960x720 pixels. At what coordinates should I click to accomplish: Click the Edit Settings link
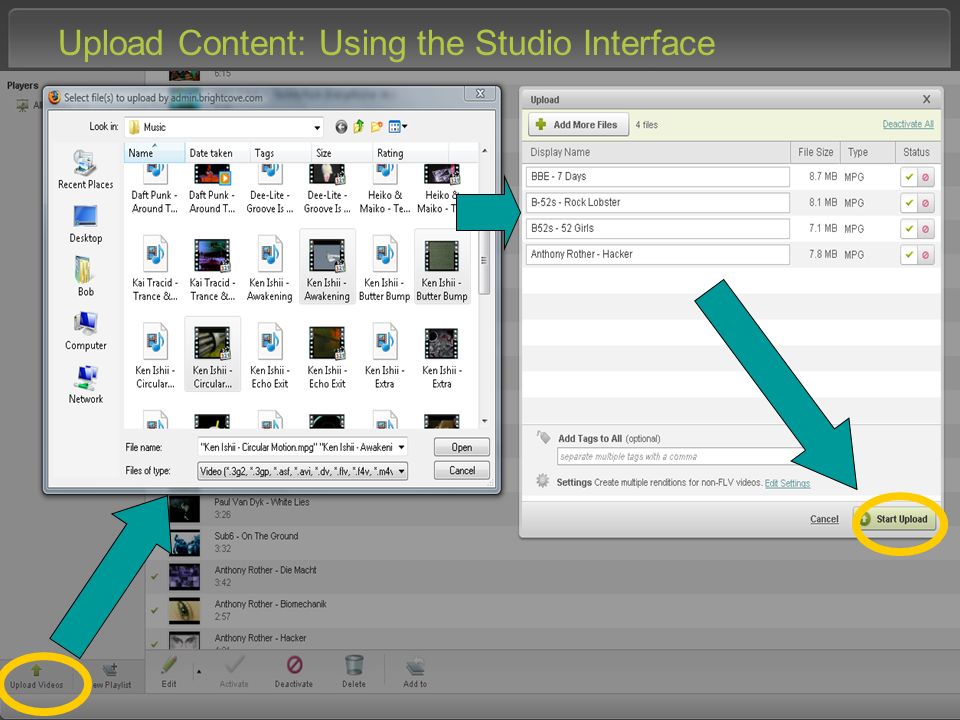pos(787,483)
